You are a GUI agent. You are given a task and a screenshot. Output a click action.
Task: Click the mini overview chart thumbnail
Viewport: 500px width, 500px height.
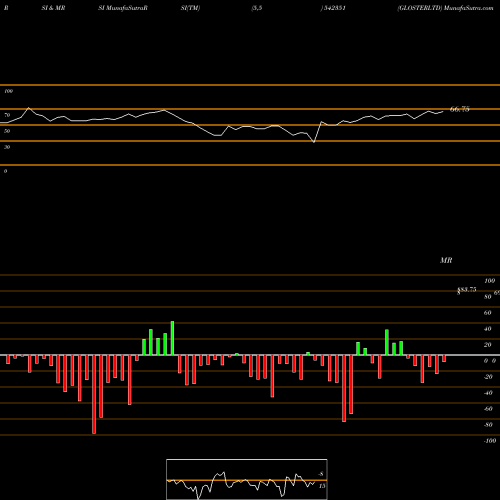pos(247,479)
